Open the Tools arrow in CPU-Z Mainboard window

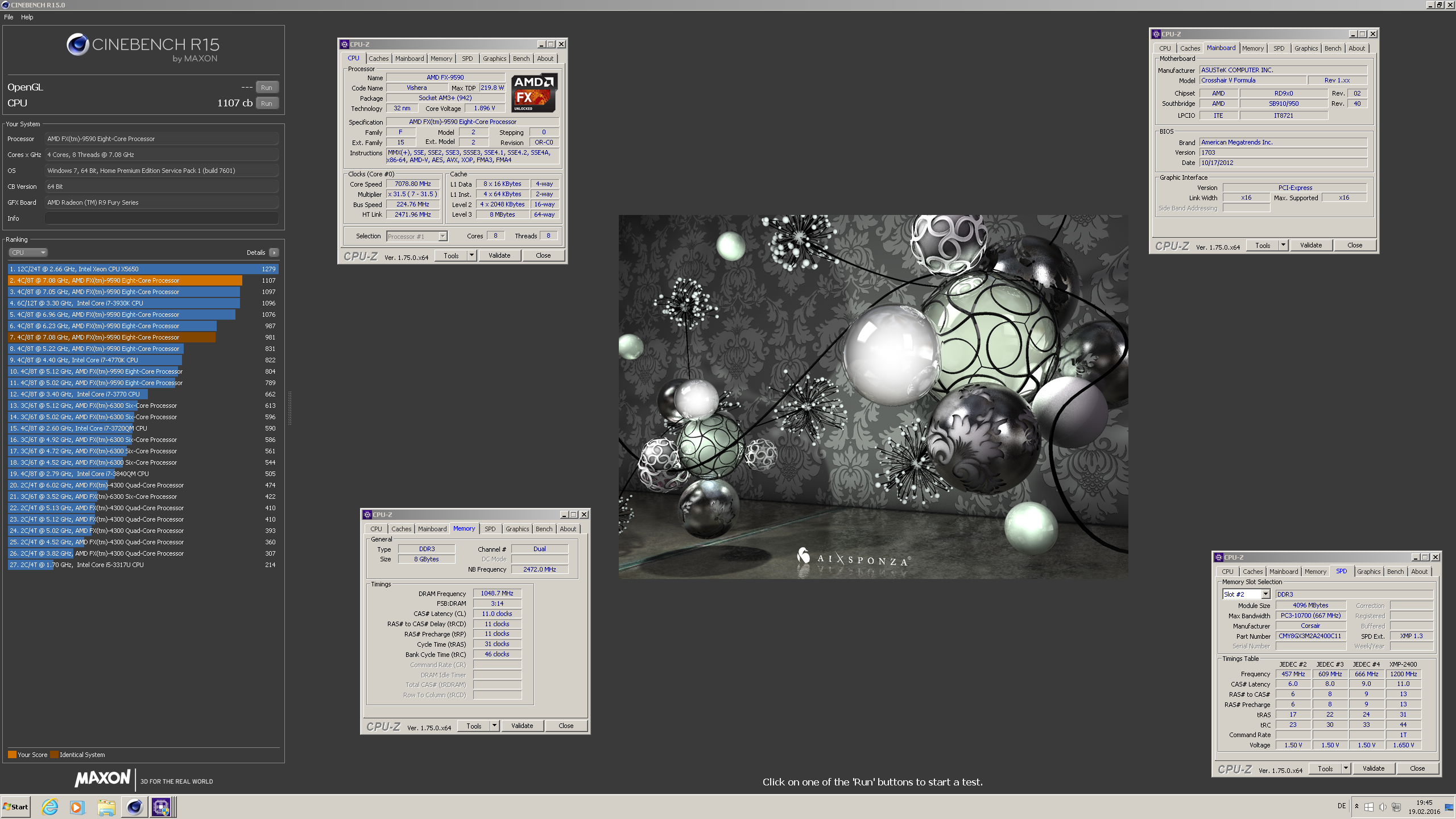(1283, 245)
